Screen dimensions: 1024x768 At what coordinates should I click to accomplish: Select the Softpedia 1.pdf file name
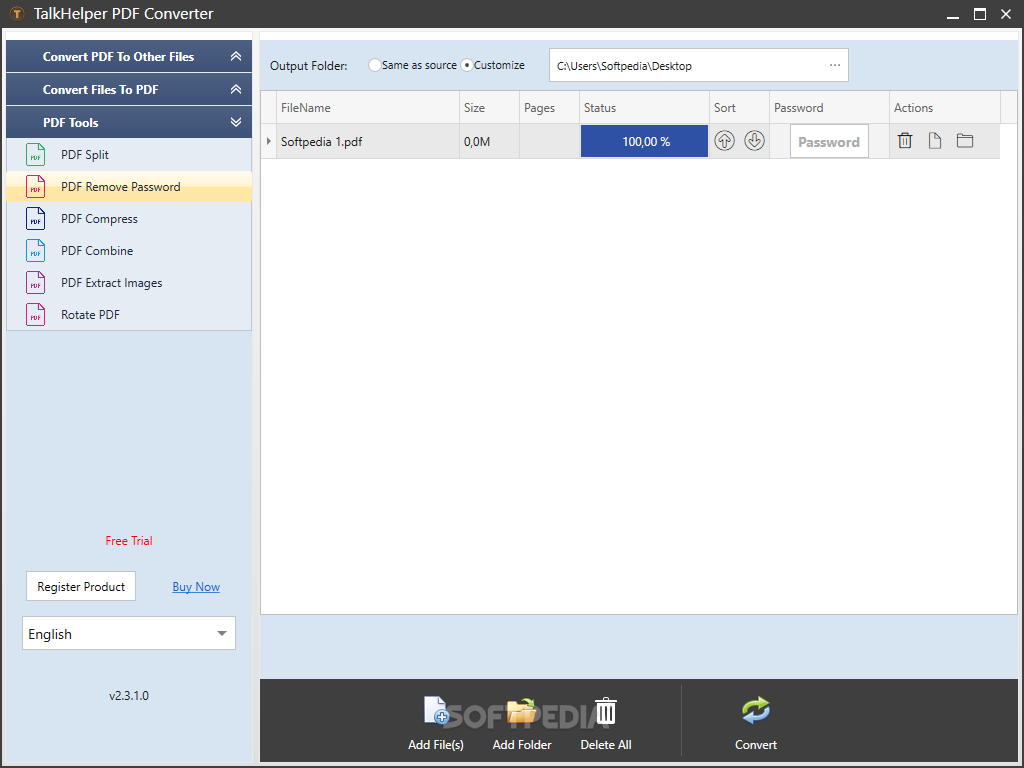tap(321, 142)
